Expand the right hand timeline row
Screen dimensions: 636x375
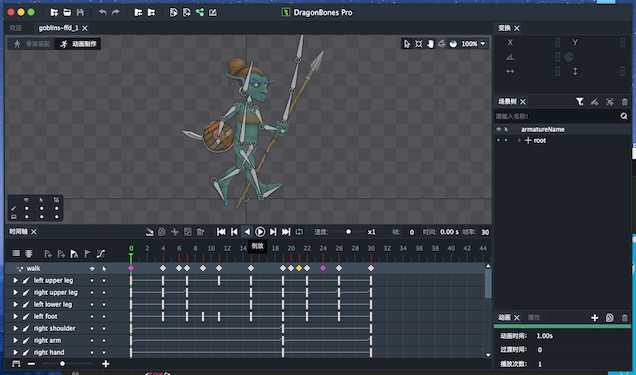click(15, 352)
